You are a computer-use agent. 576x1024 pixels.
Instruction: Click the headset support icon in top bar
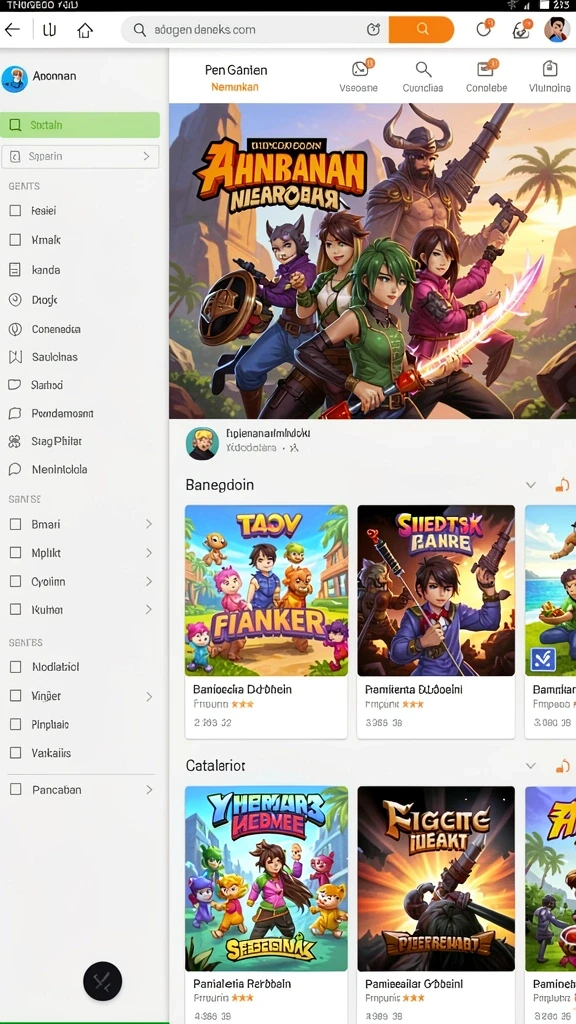(522, 29)
